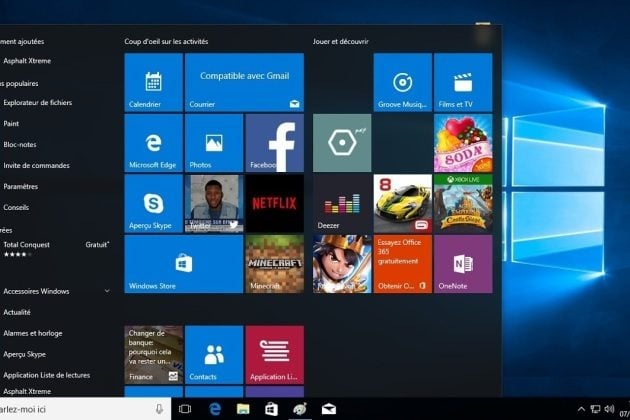
Task: Open Application Liste de lectures list entry
Action: tap(47, 375)
